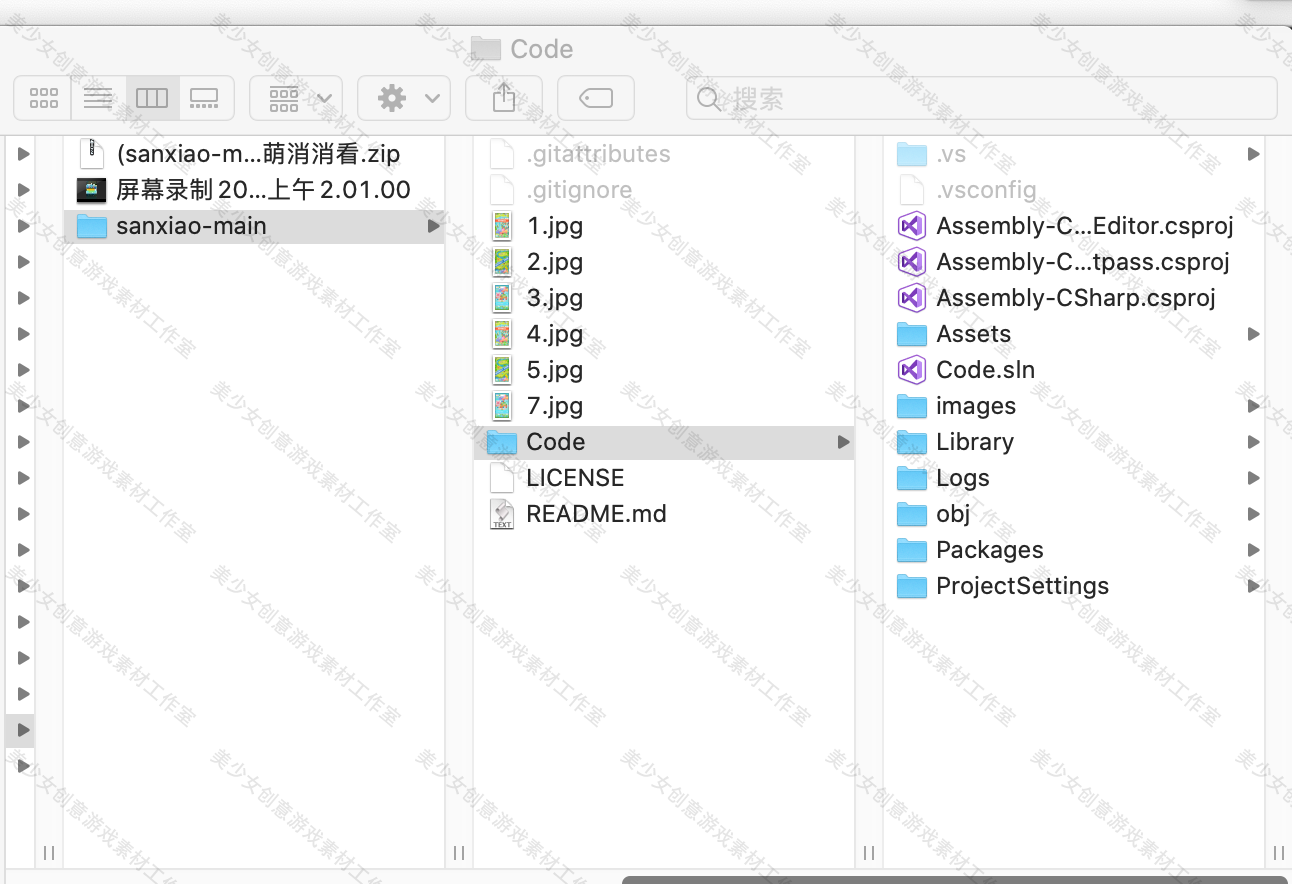Select the Packages folder icon

(x=912, y=550)
